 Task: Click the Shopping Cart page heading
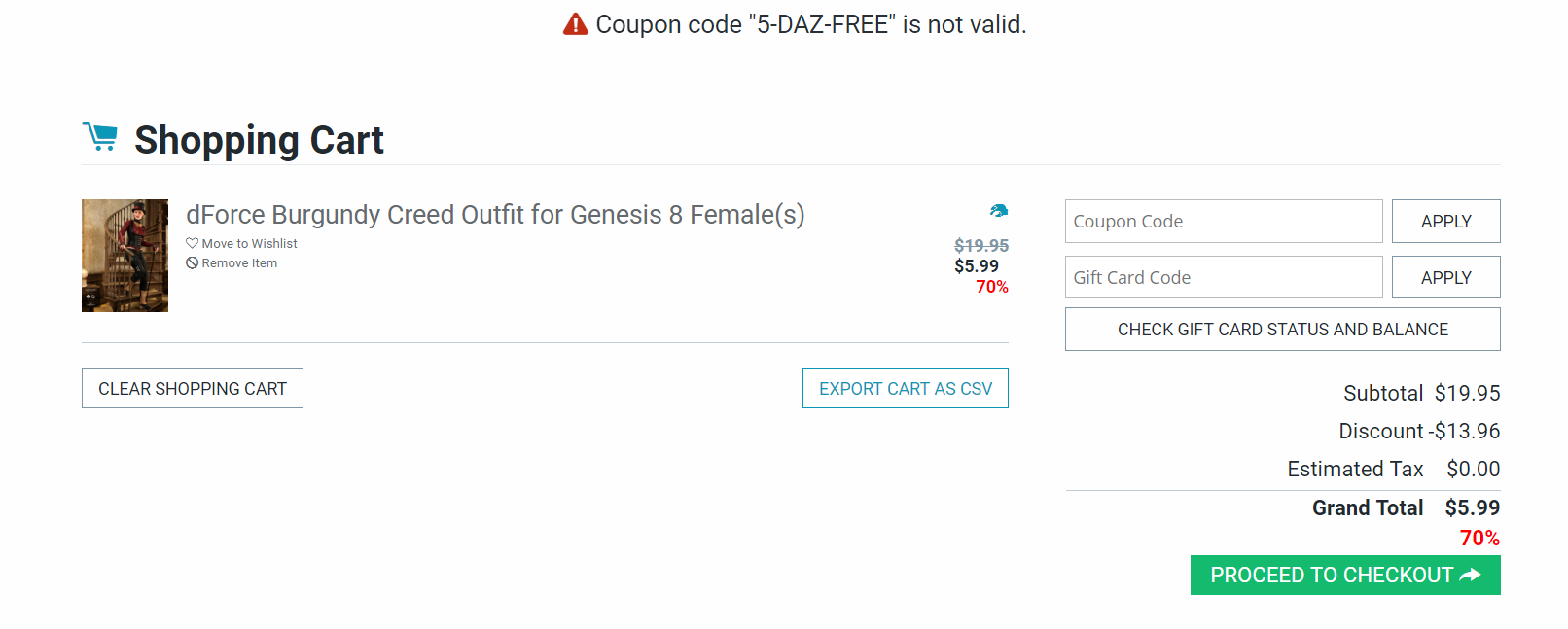tap(259, 141)
